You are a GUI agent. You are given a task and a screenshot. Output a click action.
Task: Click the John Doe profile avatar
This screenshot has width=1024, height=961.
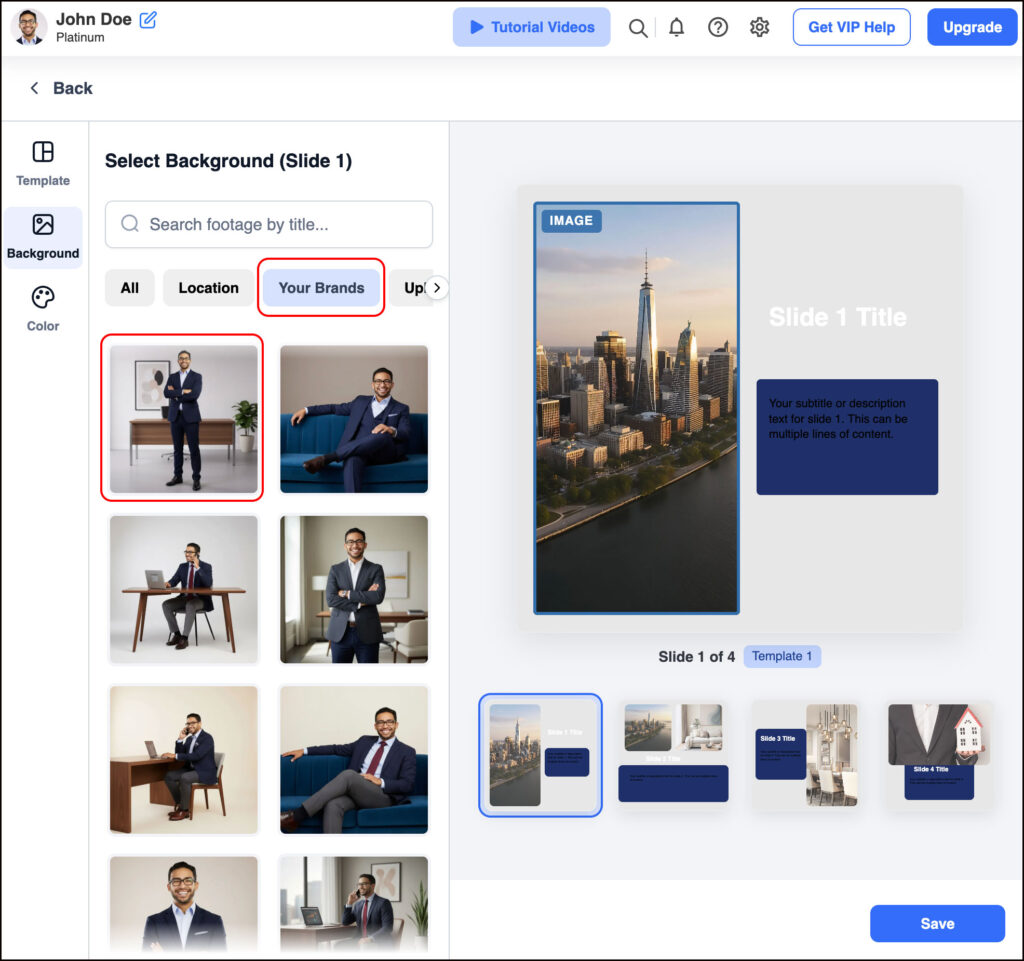[29, 27]
